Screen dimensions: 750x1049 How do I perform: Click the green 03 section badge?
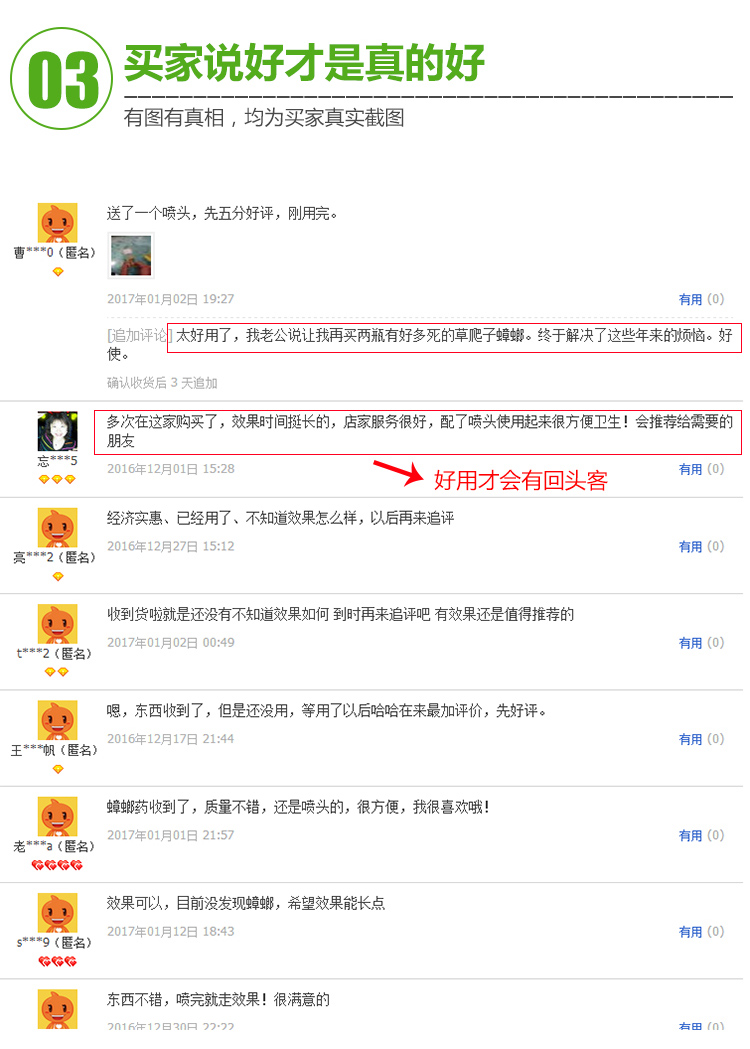click(x=62, y=79)
